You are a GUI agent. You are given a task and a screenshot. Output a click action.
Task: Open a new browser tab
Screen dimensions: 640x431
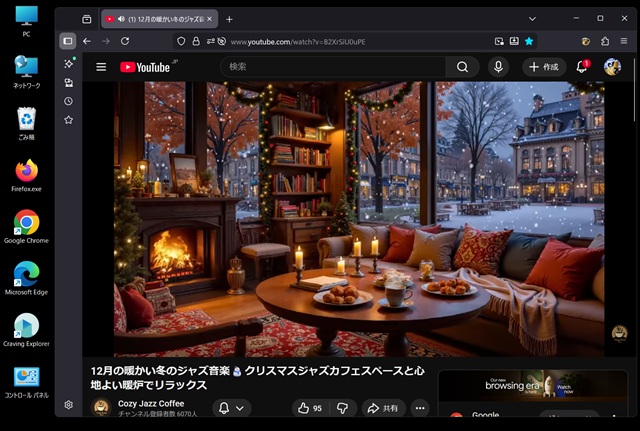click(x=229, y=19)
